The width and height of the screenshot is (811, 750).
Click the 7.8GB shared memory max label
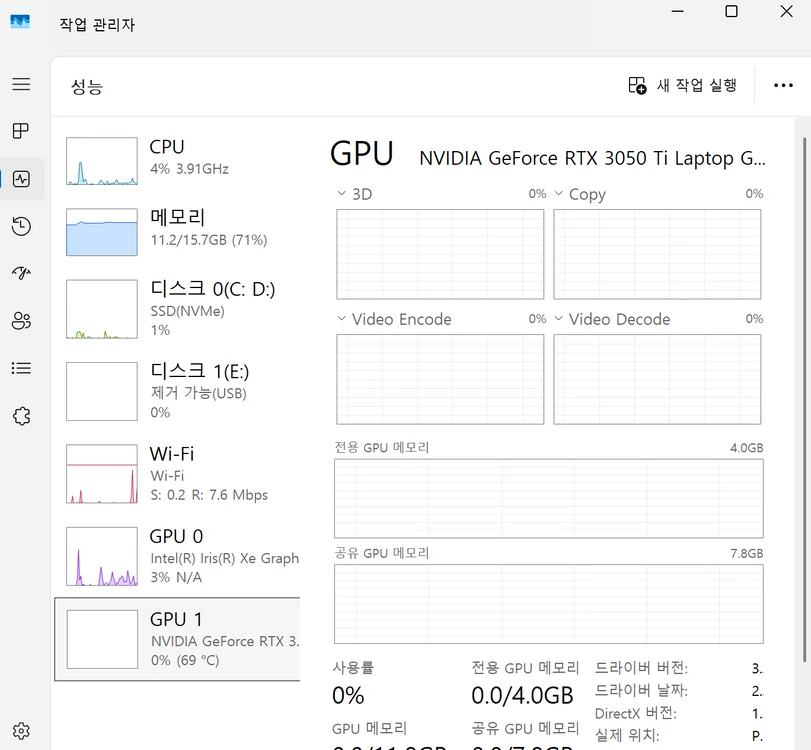746,553
